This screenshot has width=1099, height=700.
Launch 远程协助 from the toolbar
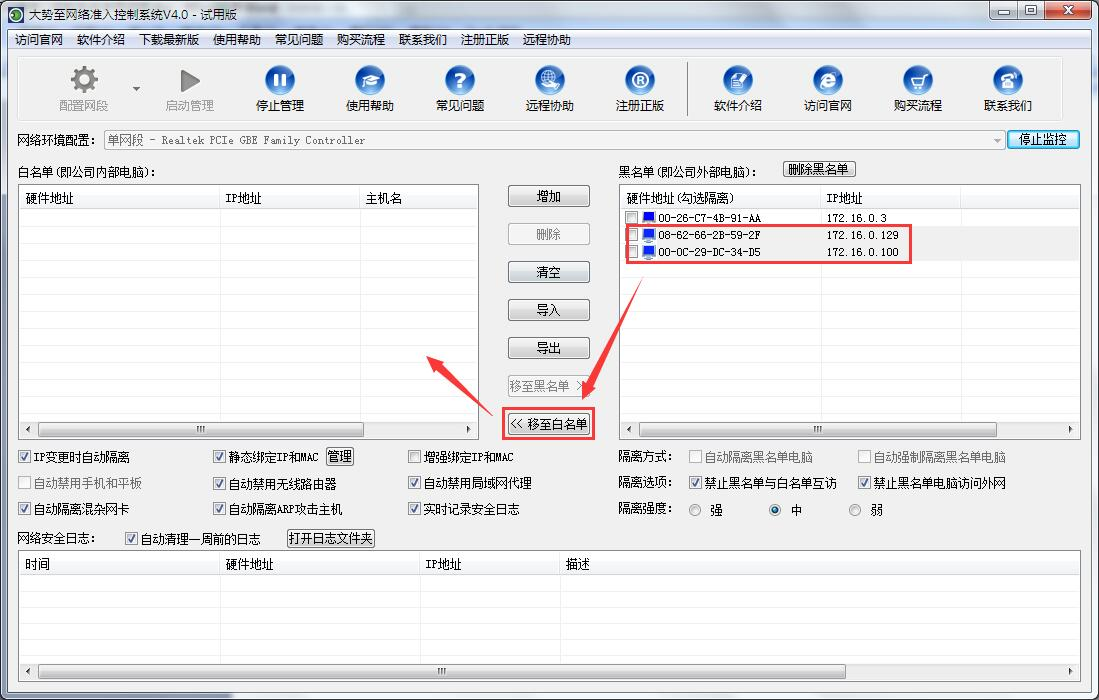click(549, 81)
